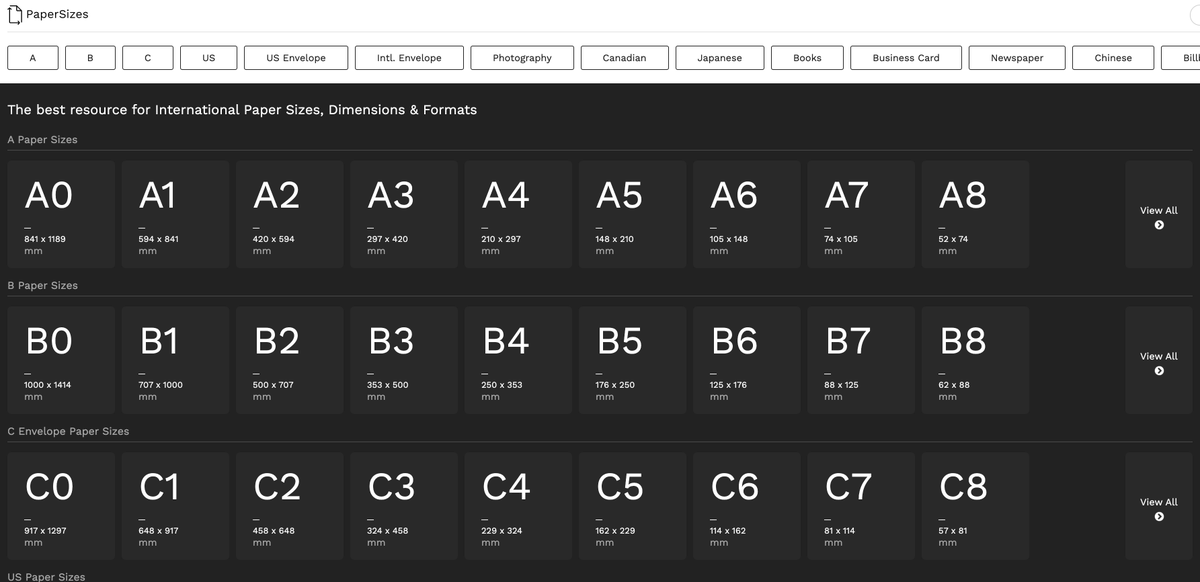Open the A0 paper size card
Screen dimensions: 1200x582
pos(61,215)
